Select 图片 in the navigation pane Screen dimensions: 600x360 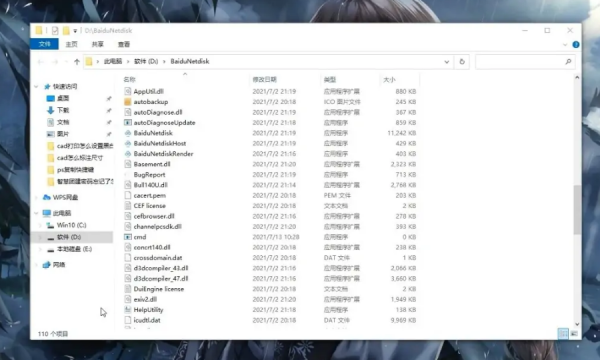[63, 134]
